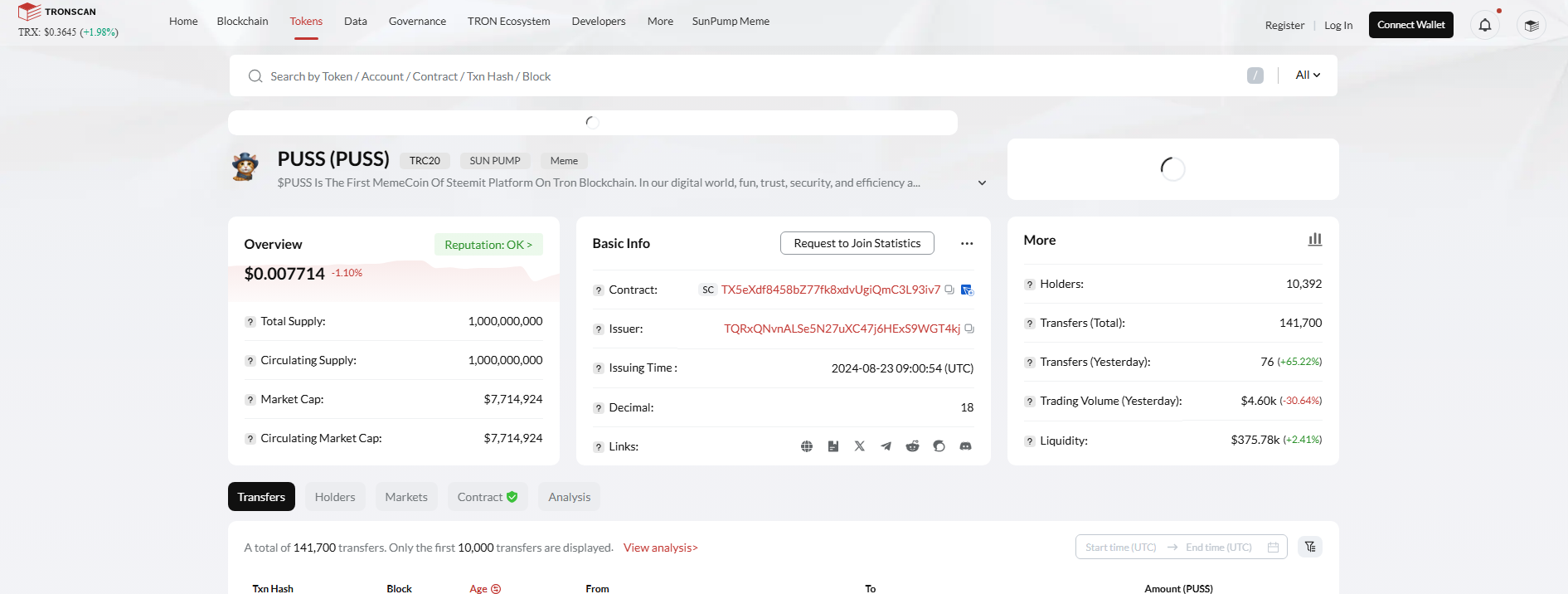Open the SunPump Meme nav item
Screen dimensions: 1568x594
731,22
